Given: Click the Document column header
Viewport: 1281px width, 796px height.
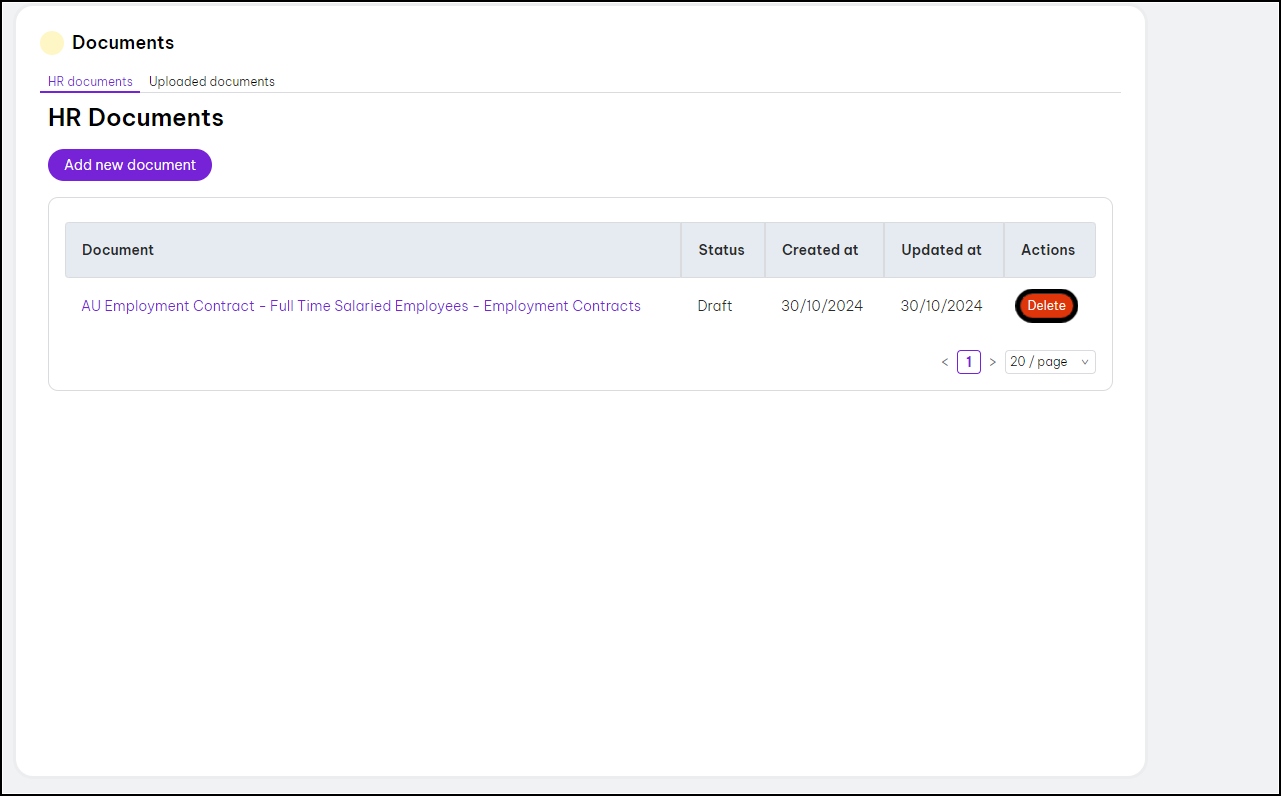Looking at the screenshot, I should (x=118, y=250).
